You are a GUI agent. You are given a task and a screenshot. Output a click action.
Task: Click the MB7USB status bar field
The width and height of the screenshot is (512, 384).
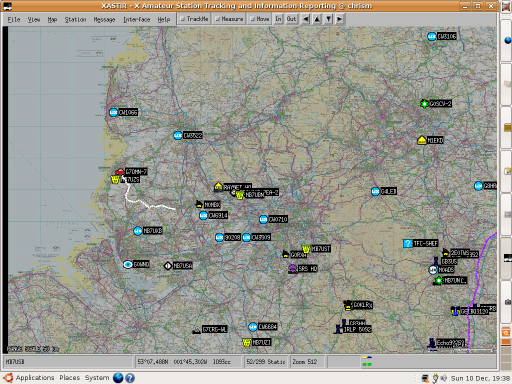(68, 362)
